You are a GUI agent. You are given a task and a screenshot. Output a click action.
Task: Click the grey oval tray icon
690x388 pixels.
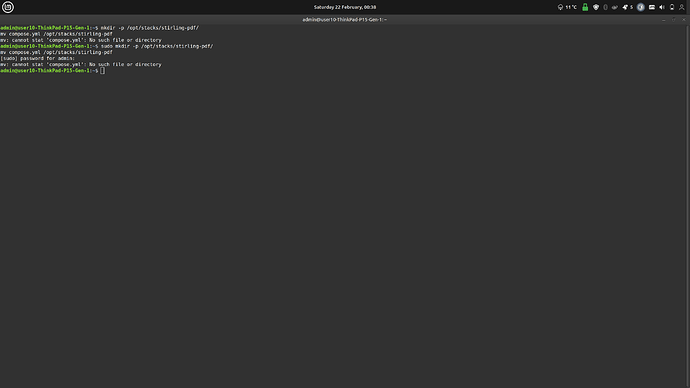click(606, 7)
